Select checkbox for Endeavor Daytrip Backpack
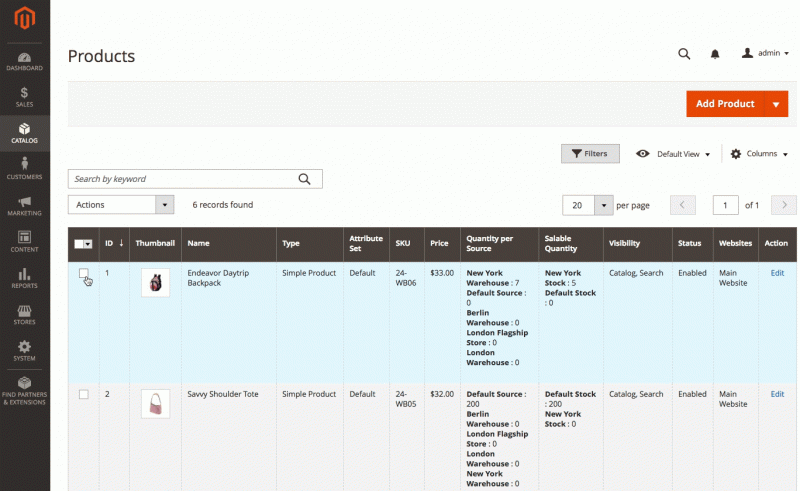This screenshot has height=491, width=800. tap(84, 273)
